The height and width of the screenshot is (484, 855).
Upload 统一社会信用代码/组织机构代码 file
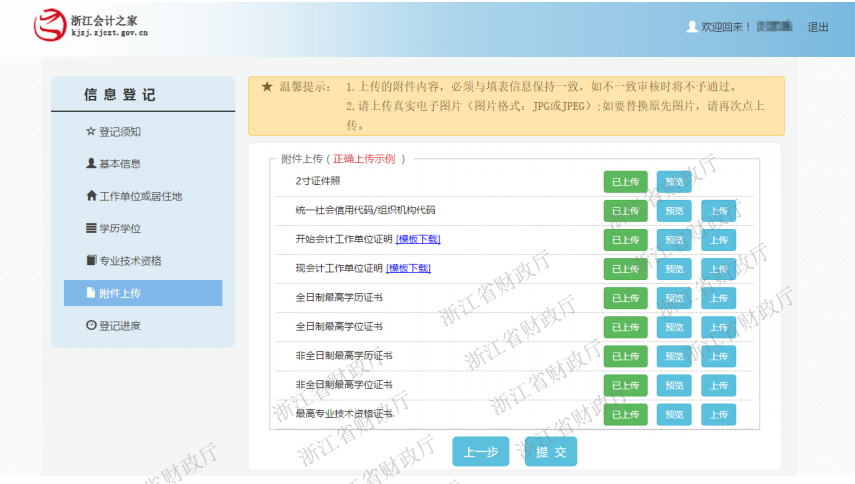[718, 211]
